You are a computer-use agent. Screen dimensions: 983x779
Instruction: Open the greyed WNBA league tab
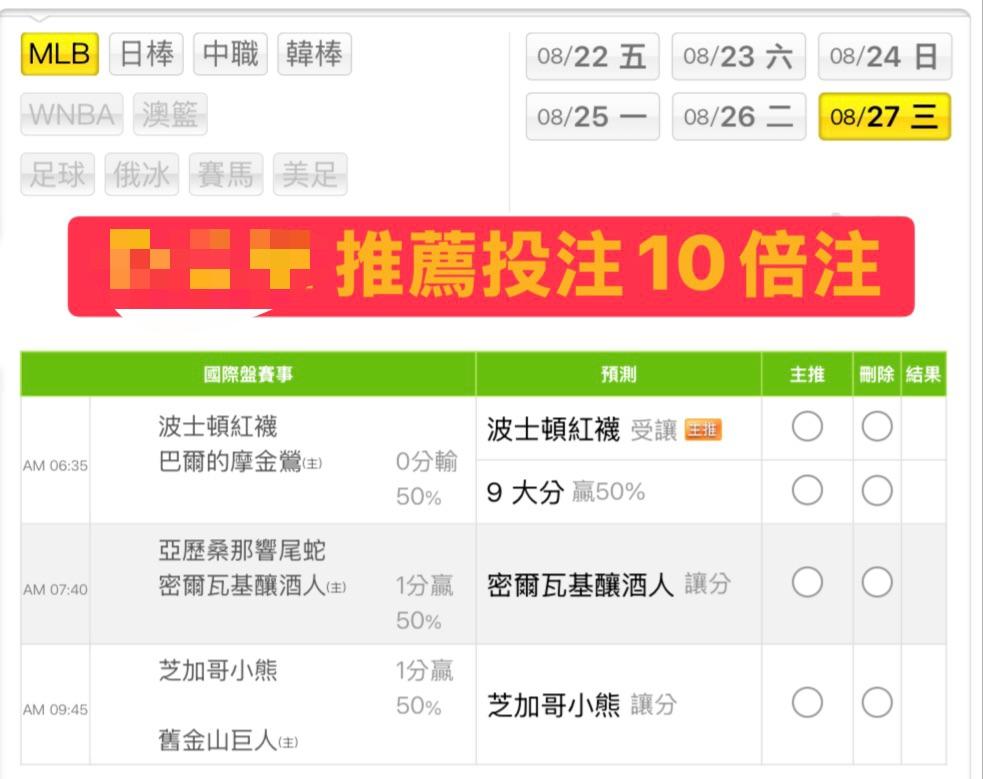71,114
